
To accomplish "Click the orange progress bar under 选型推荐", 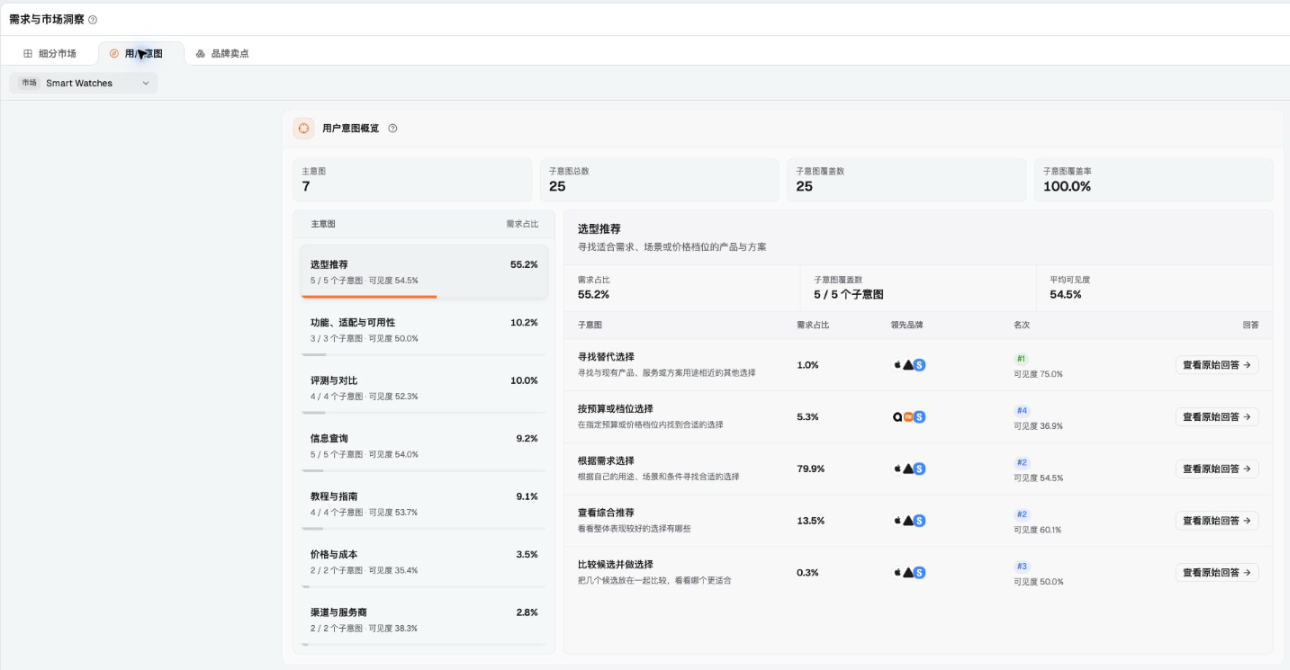I will point(369,297).
